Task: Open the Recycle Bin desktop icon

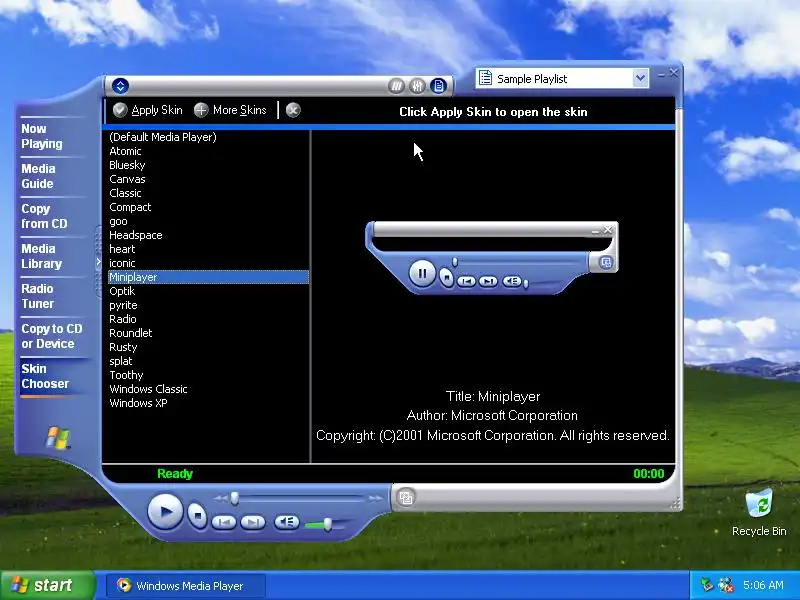Action: pyautogui.click(x=759, y=513)
